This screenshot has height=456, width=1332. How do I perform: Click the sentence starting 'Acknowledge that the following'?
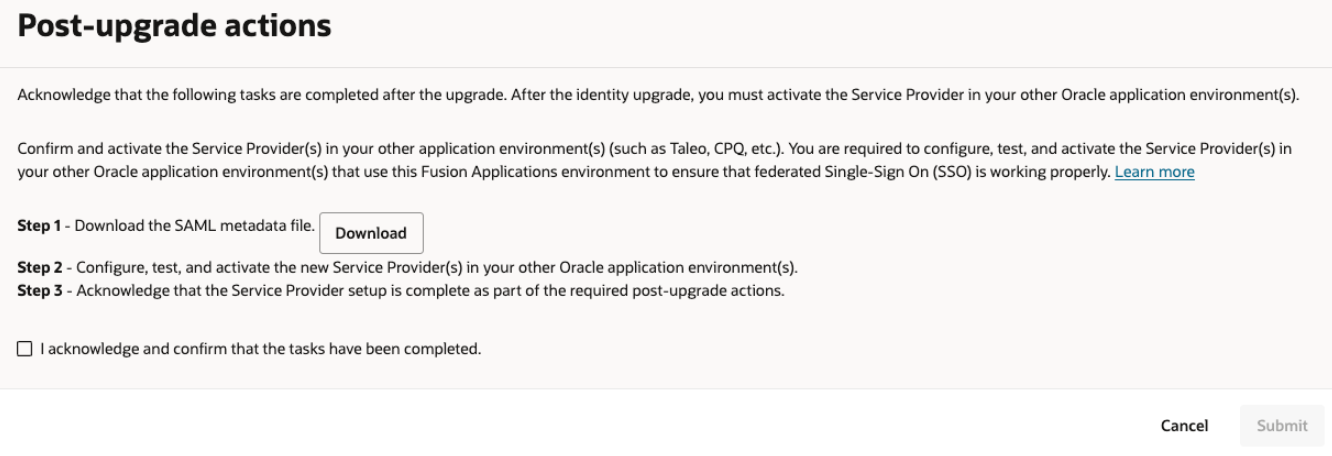pos(300,95)
